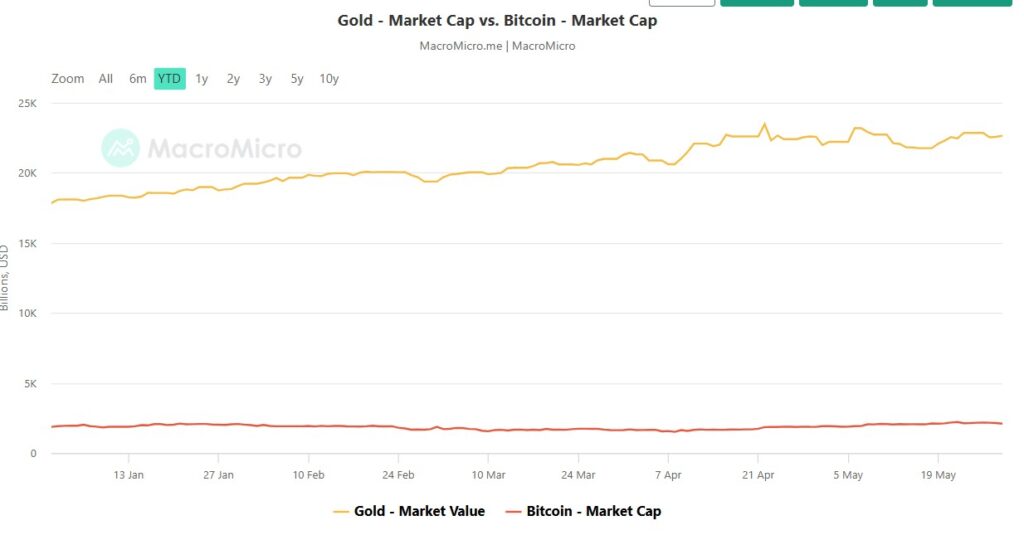
Task: Click the MacroMicro.me source subtitle
Action: tap(497, 45)
